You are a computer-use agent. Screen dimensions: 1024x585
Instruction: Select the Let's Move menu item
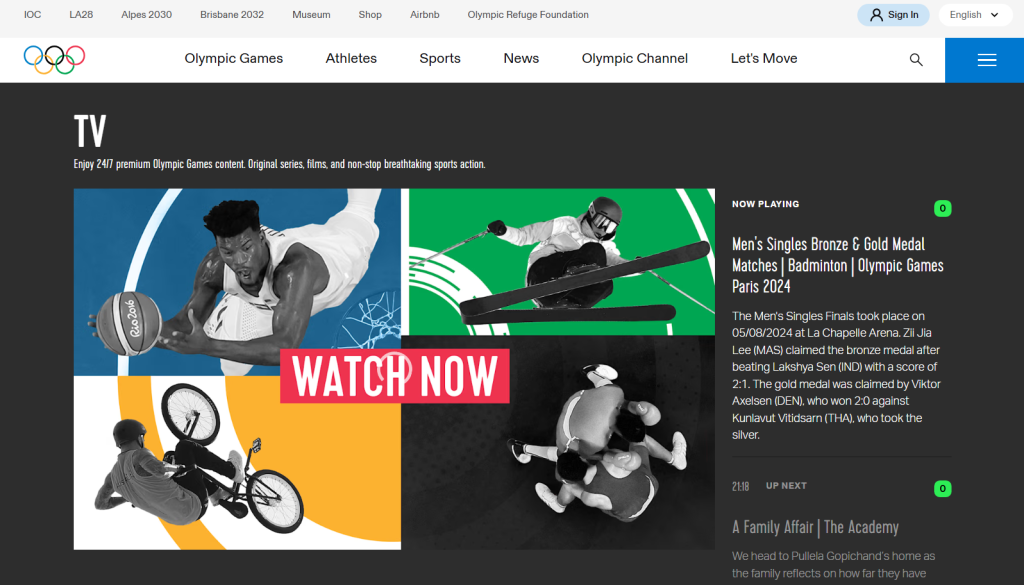point(764,58)
